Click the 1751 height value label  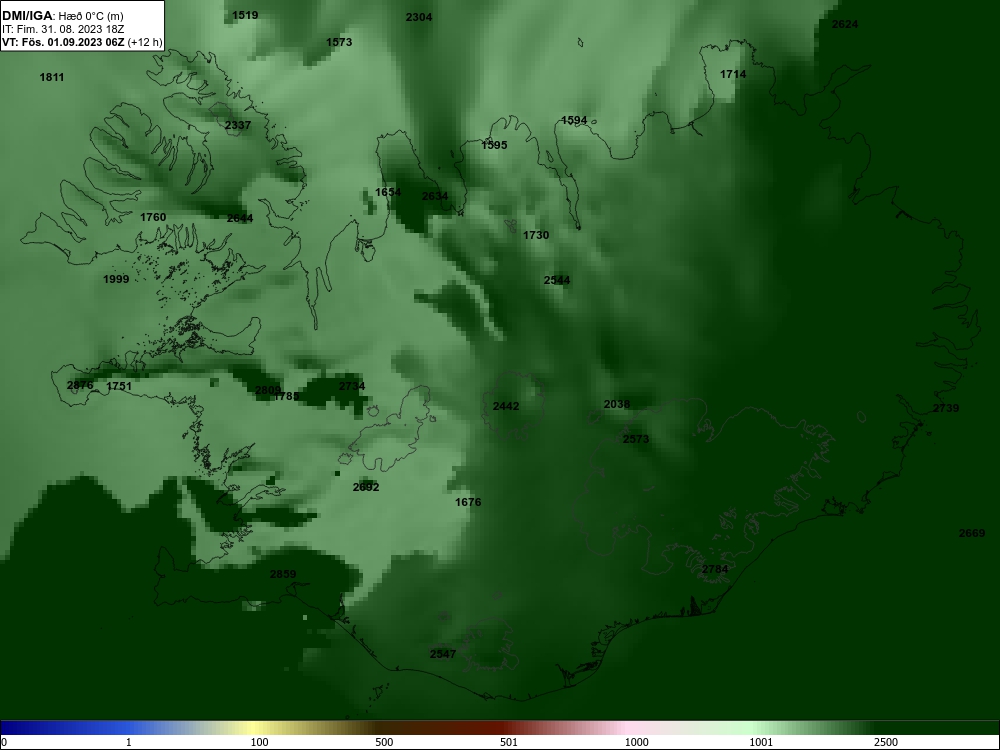point(119,386)
